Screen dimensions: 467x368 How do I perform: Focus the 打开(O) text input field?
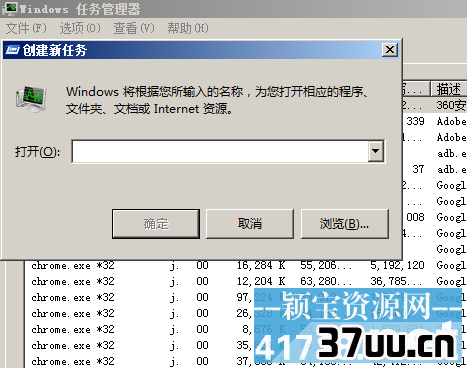point(220,151)
